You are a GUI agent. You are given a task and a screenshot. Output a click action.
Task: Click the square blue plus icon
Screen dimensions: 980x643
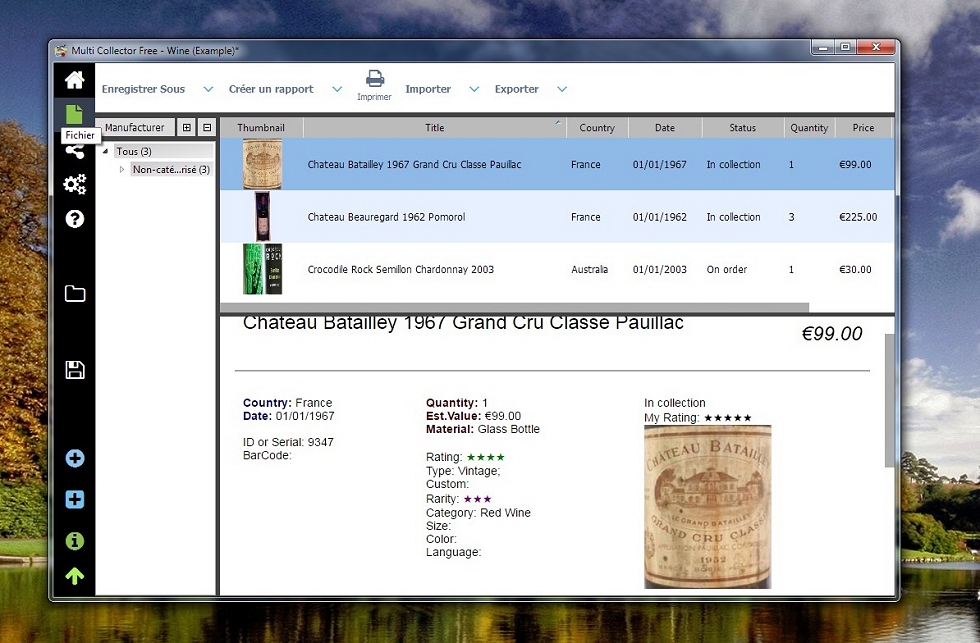click(x=75, y=499)
